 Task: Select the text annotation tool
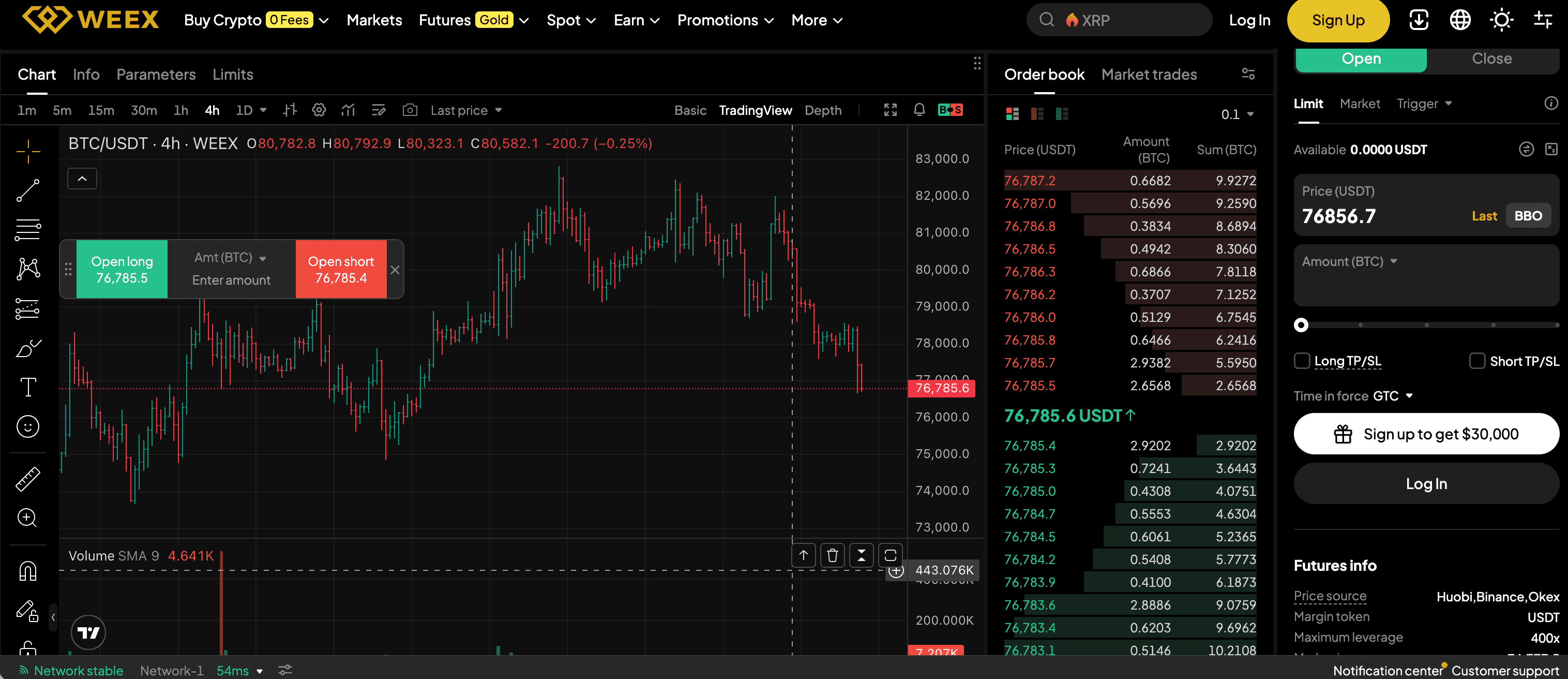28,387
